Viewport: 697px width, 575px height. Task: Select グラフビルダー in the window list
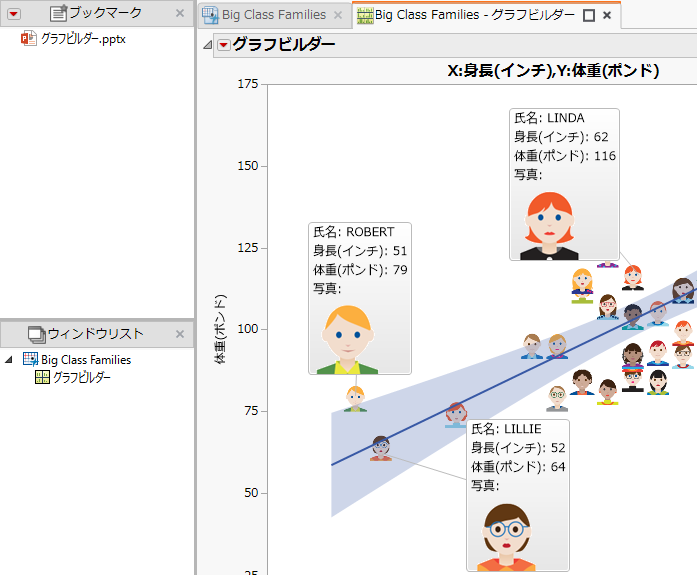[82, 377]
